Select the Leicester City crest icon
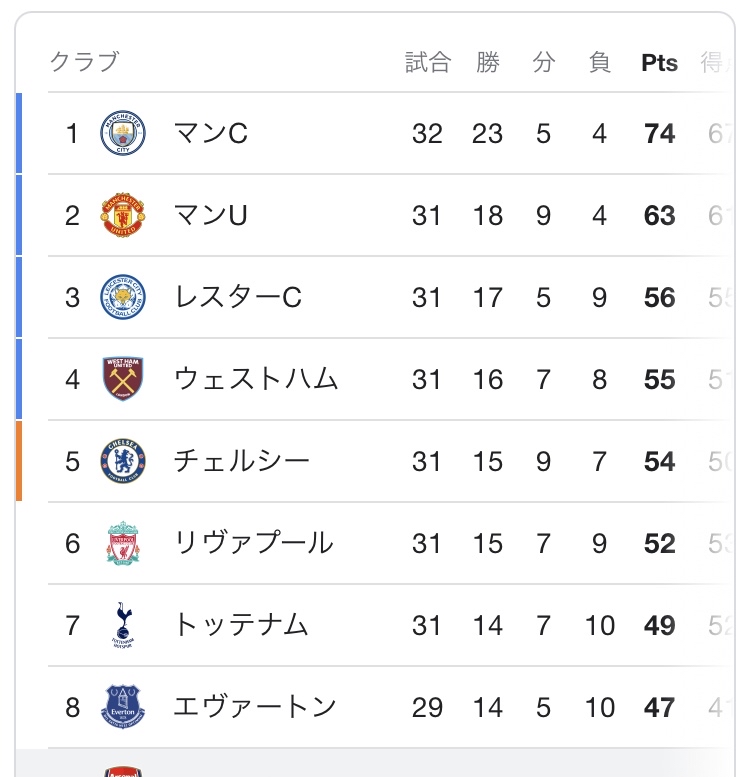Image resolution: width=750 pixels, height=777 pixels. point(123,298)
